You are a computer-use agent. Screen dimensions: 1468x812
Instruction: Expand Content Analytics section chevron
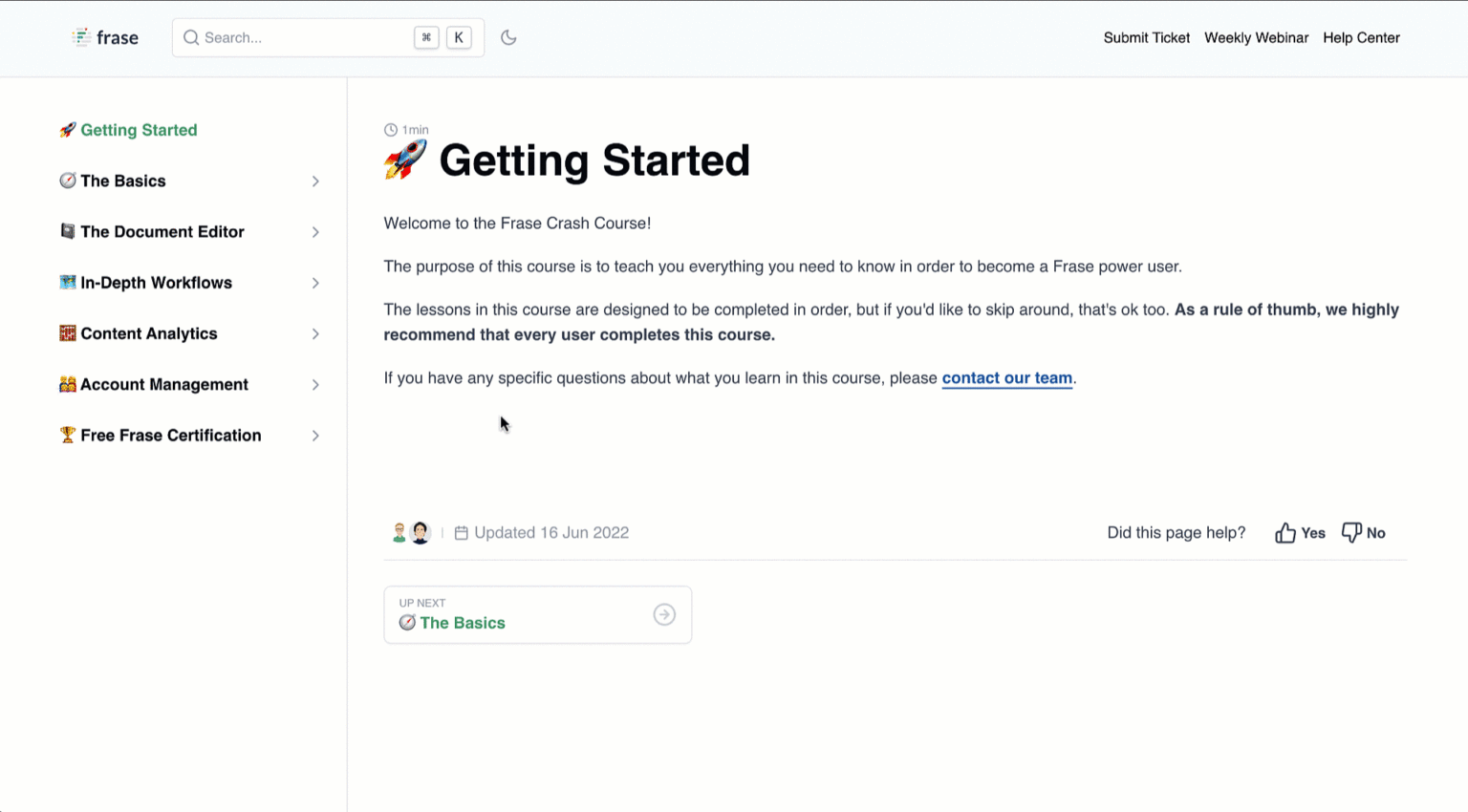[x=315, y=333]
